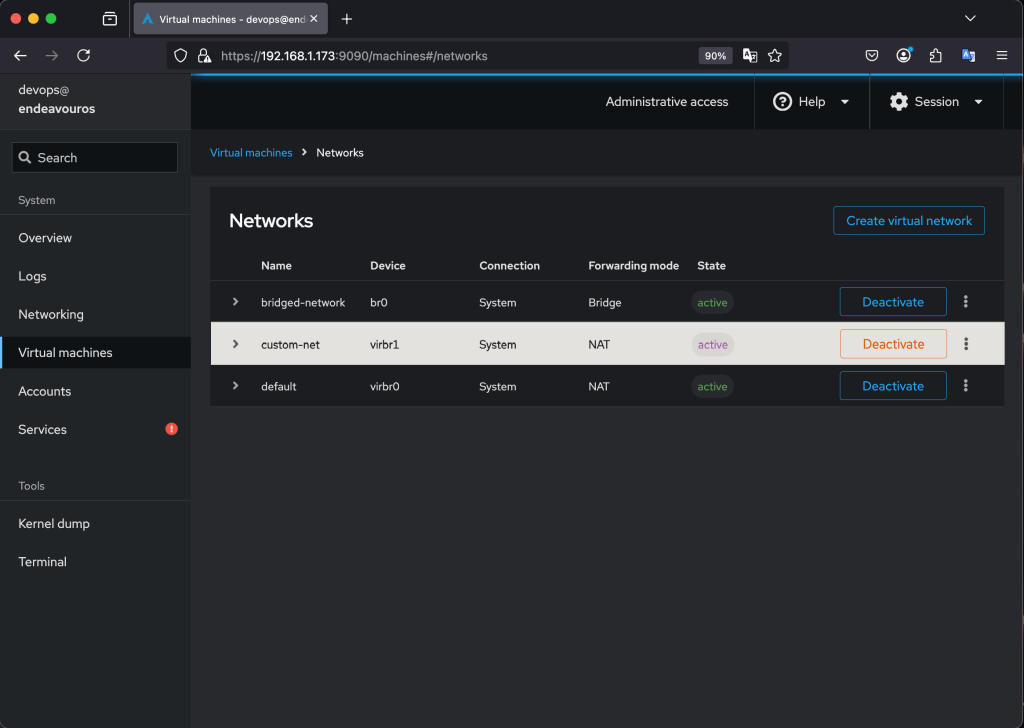Click the sidebar Search input field

(x=95, y=158)
